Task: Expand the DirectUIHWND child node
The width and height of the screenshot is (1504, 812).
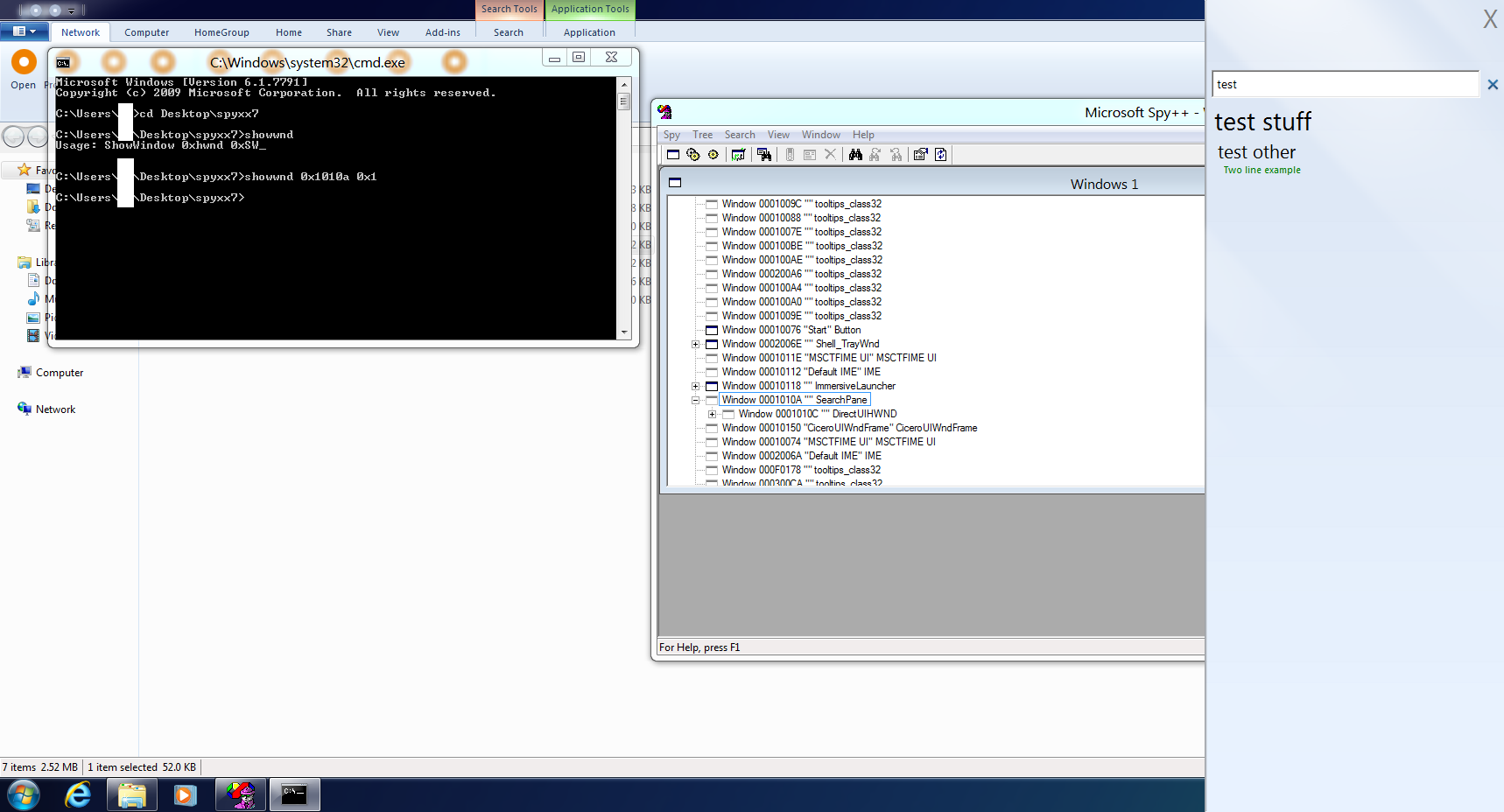Action: [712, 414]
